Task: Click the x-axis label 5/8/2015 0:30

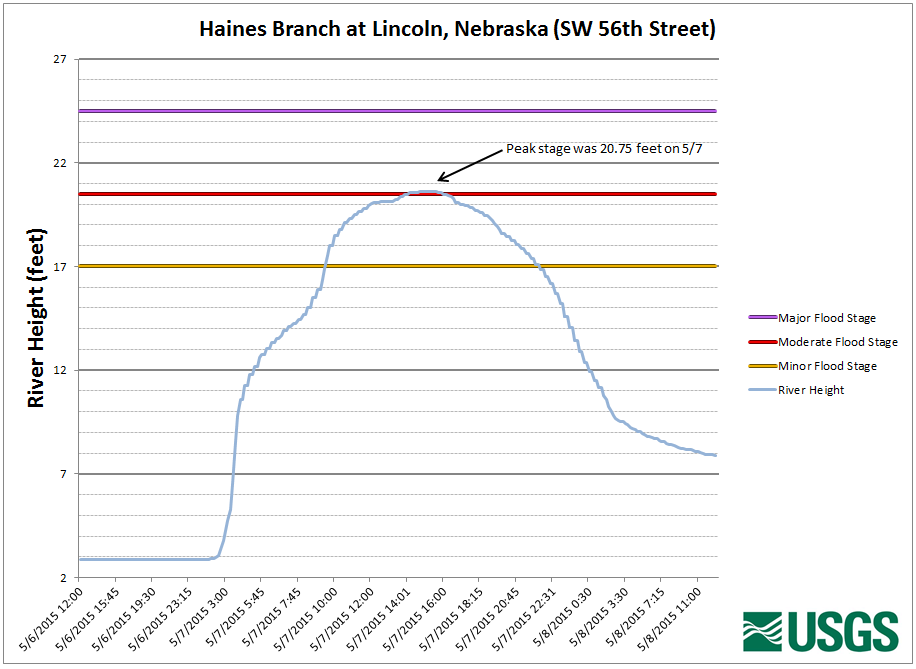Action: [x=562, y=618]
